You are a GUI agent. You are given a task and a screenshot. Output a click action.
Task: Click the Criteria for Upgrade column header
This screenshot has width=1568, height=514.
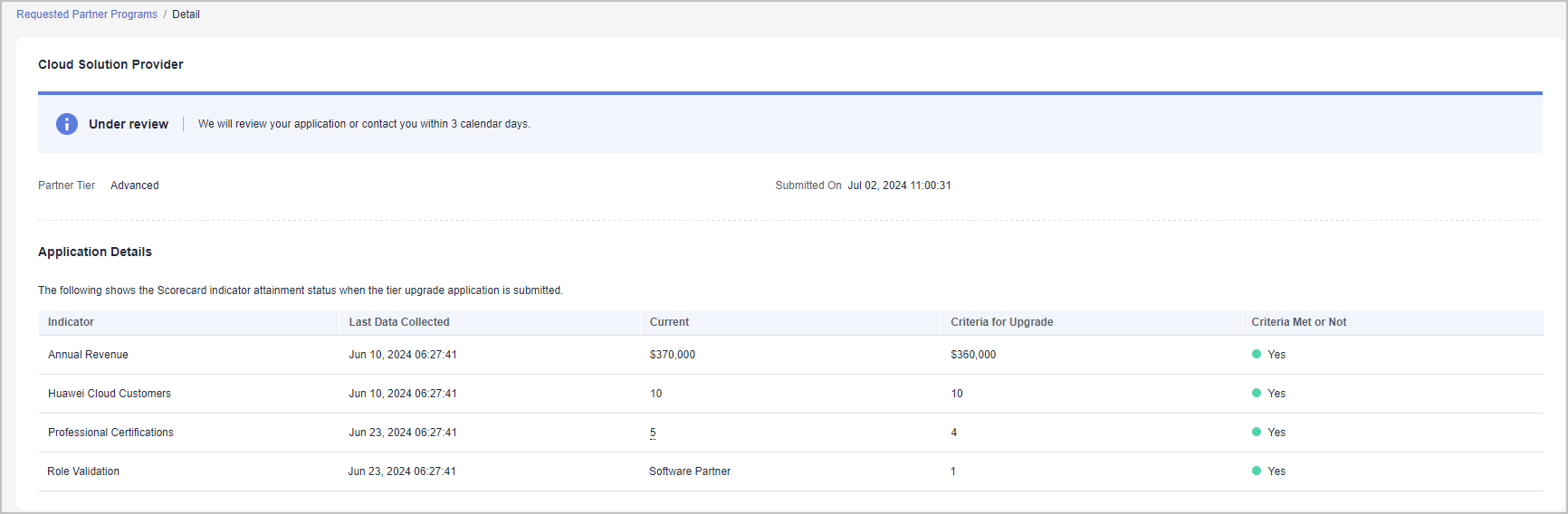click(x=1001, y=322)
